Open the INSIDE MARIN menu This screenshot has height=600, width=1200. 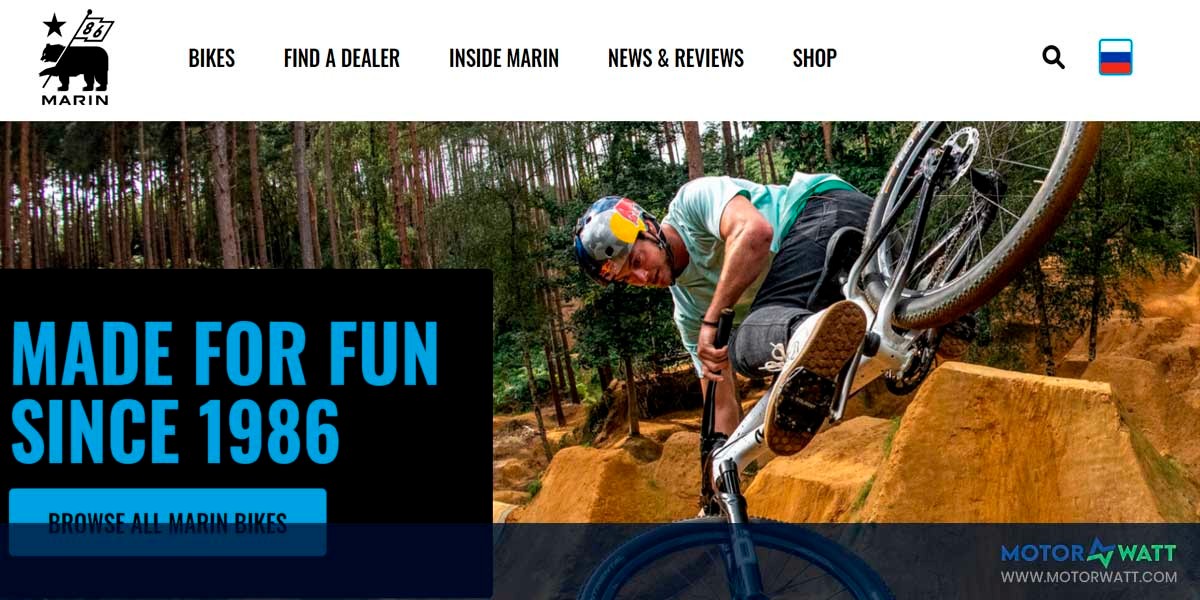click(504, 58)
